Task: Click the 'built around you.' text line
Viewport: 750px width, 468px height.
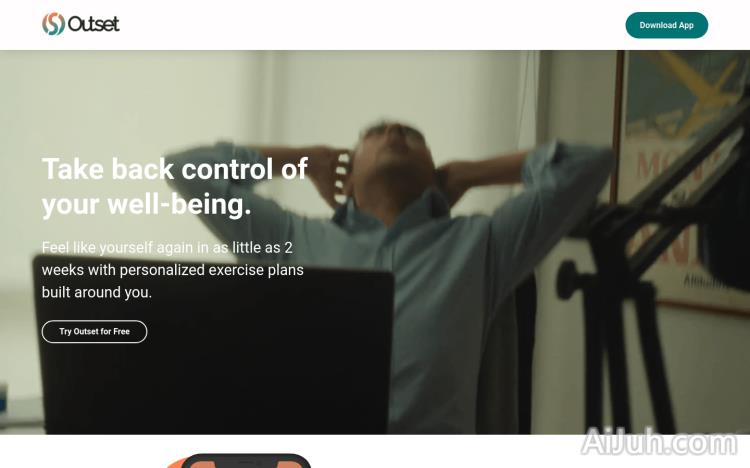Action: coord(97,292)
